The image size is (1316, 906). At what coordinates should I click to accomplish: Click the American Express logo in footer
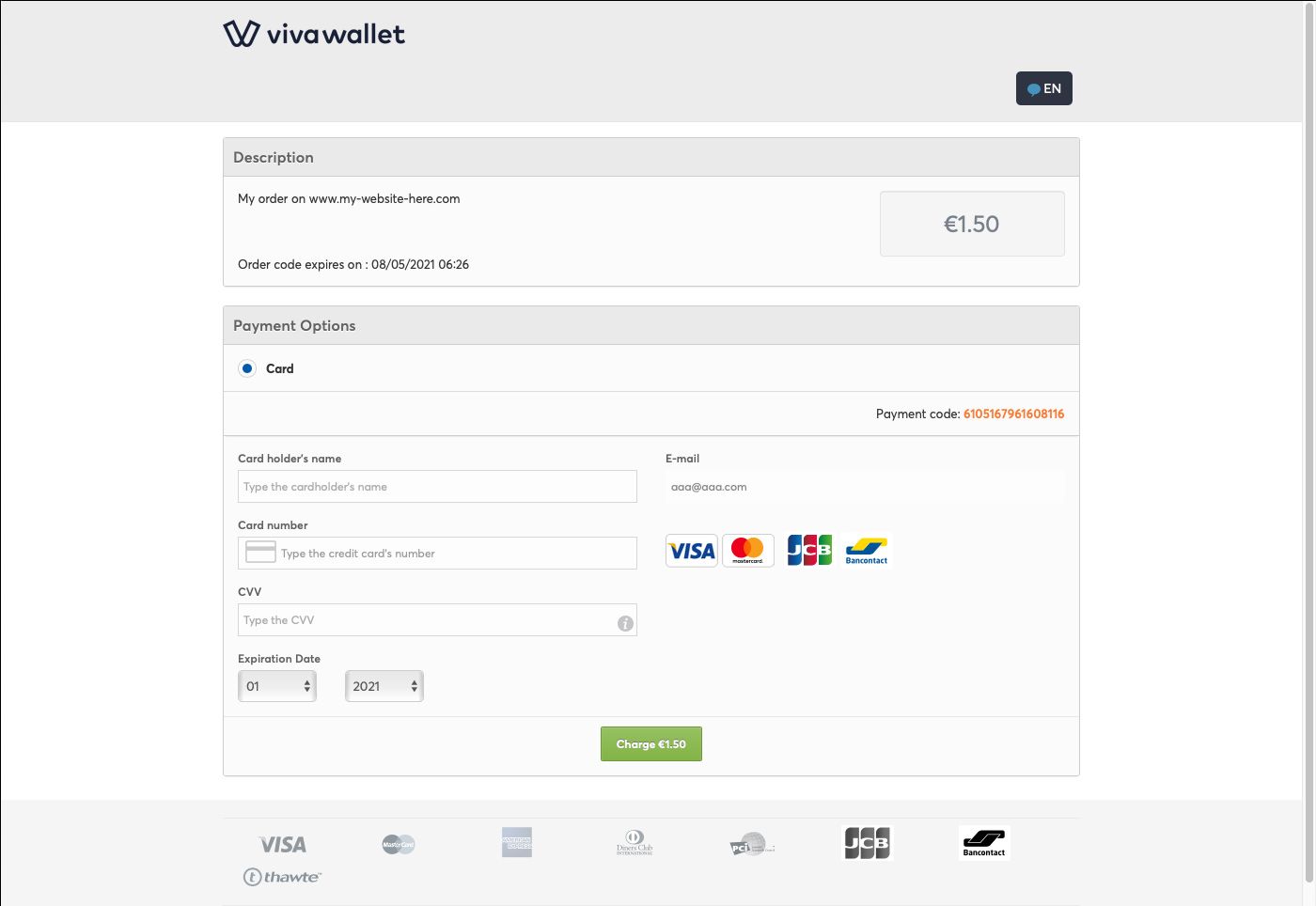(517, 842)
